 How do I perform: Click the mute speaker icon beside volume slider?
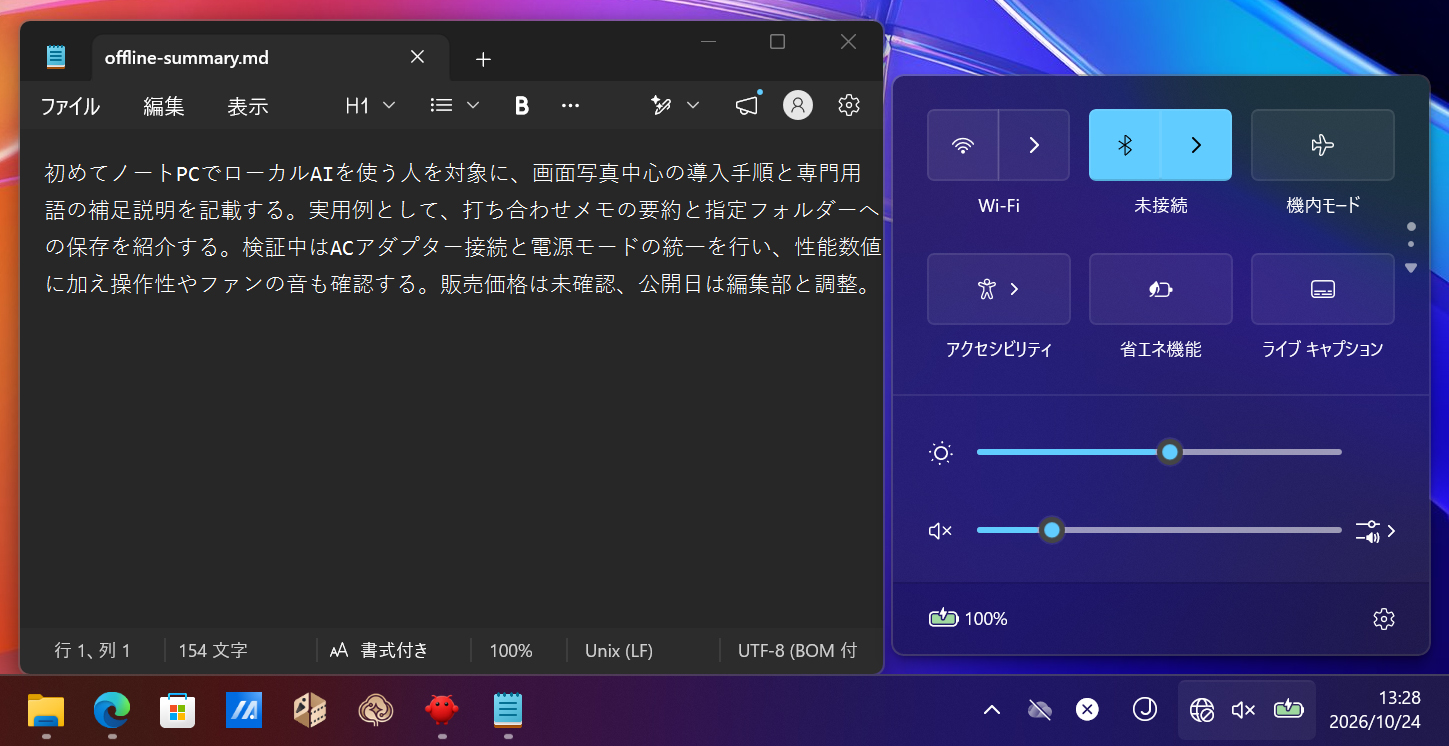coord(940,531)
